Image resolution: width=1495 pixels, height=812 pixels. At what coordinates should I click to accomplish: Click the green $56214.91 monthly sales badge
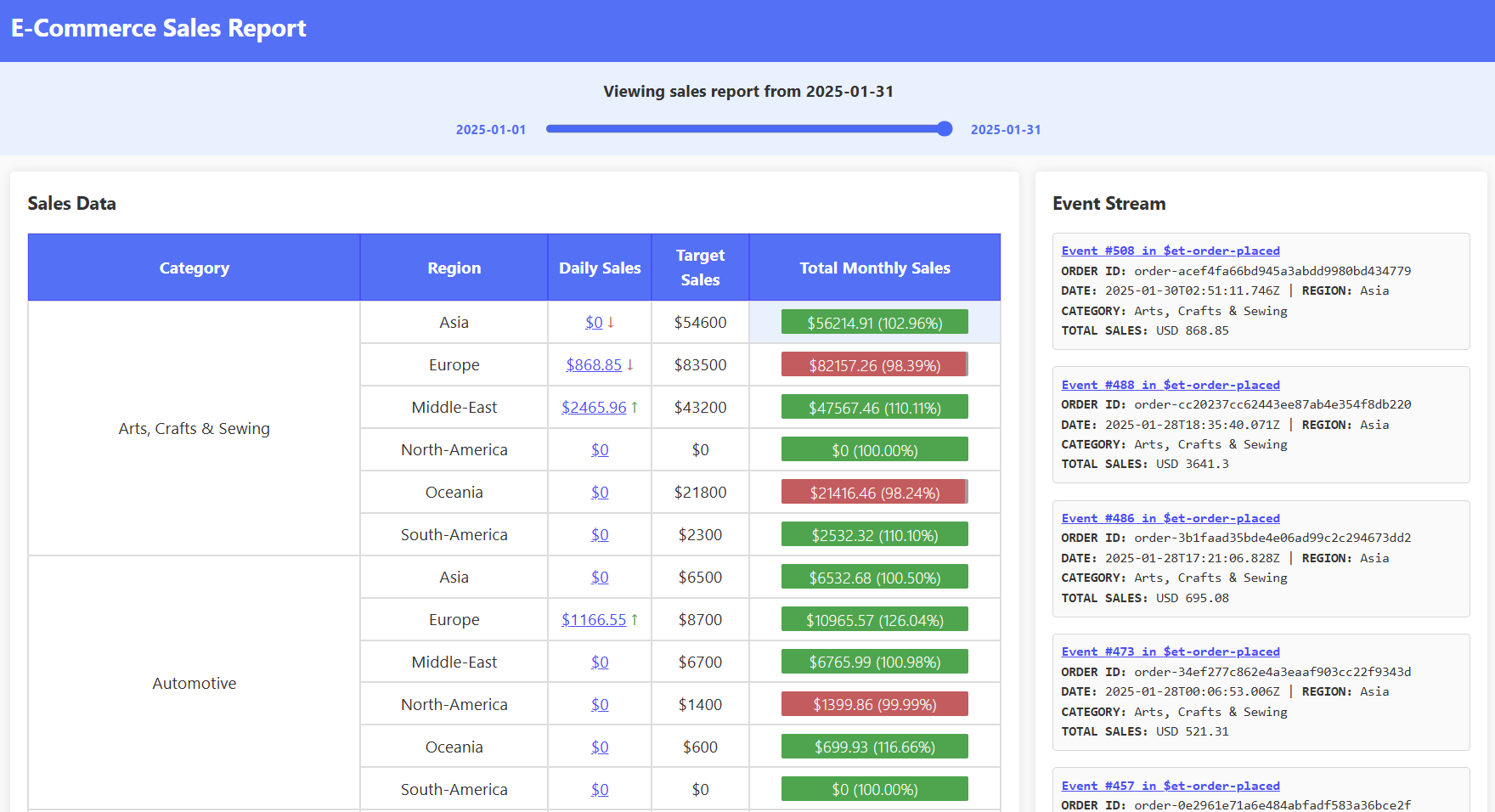click(x=874, y=322)
